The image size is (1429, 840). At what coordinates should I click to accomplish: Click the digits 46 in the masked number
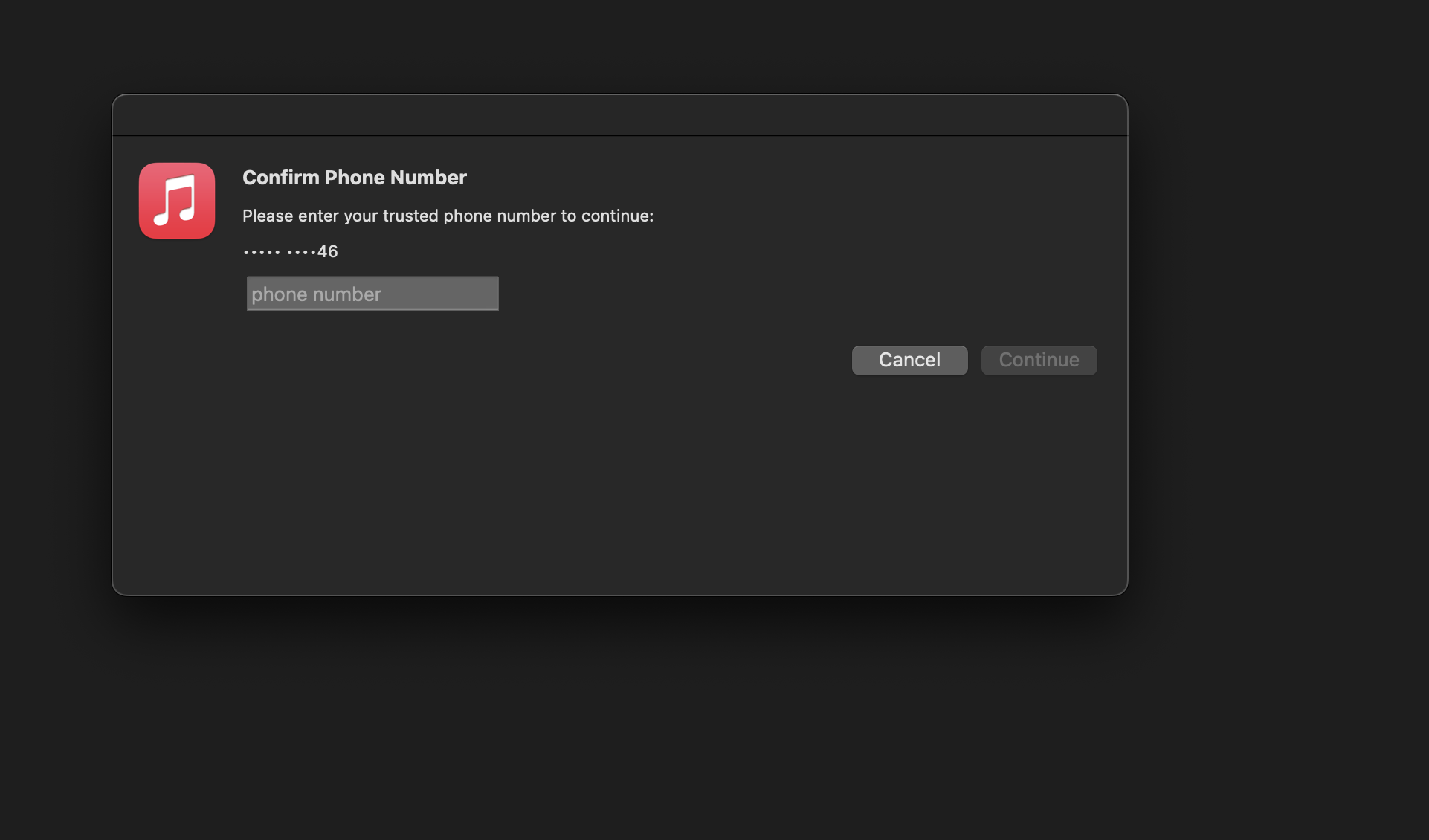coord(328,252)
